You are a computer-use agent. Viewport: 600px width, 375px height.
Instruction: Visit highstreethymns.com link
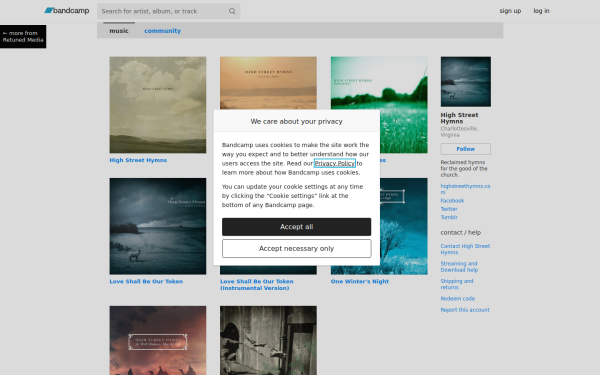coord(465,189)
